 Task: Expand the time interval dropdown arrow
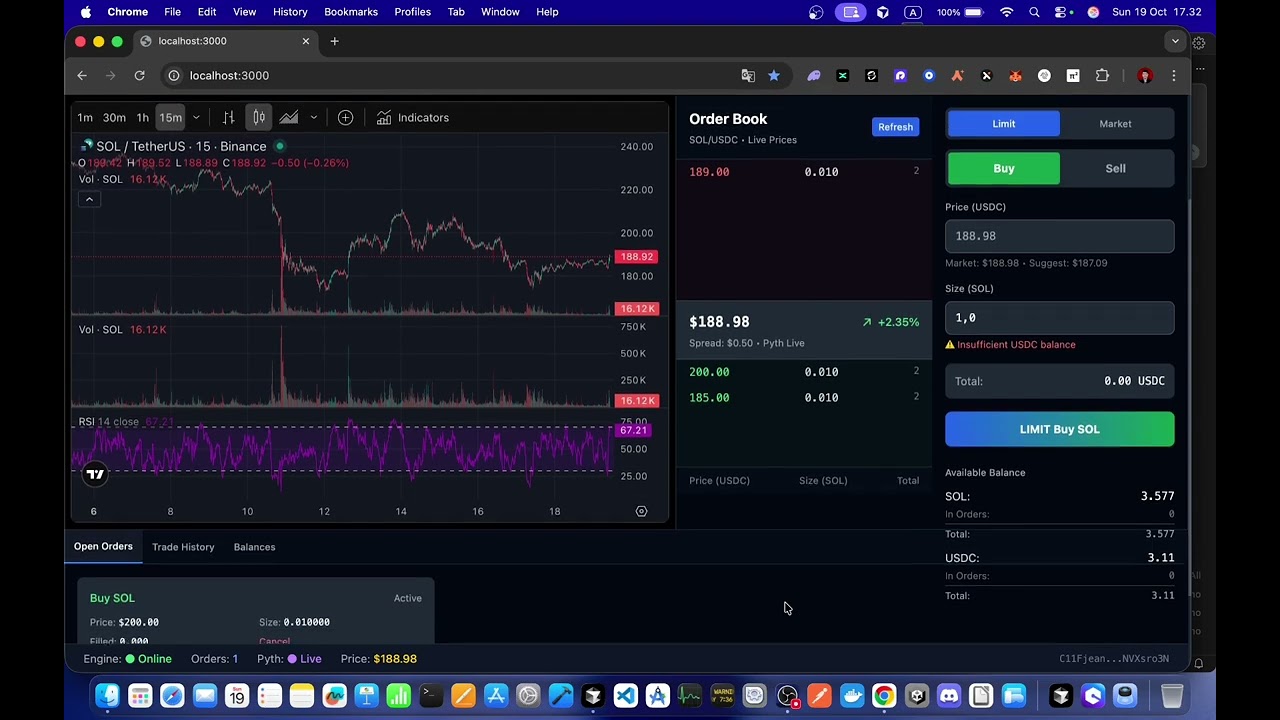[x=196, y=118]
